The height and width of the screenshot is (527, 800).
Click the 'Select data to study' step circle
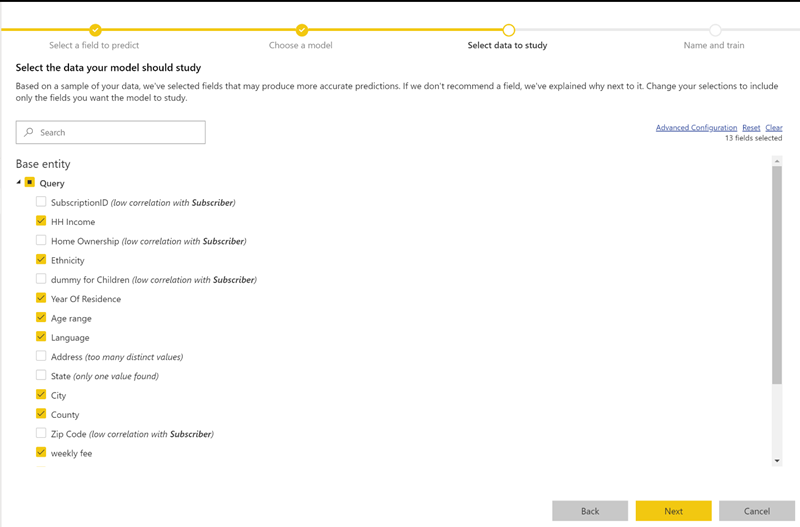click(x=508, y=30)
